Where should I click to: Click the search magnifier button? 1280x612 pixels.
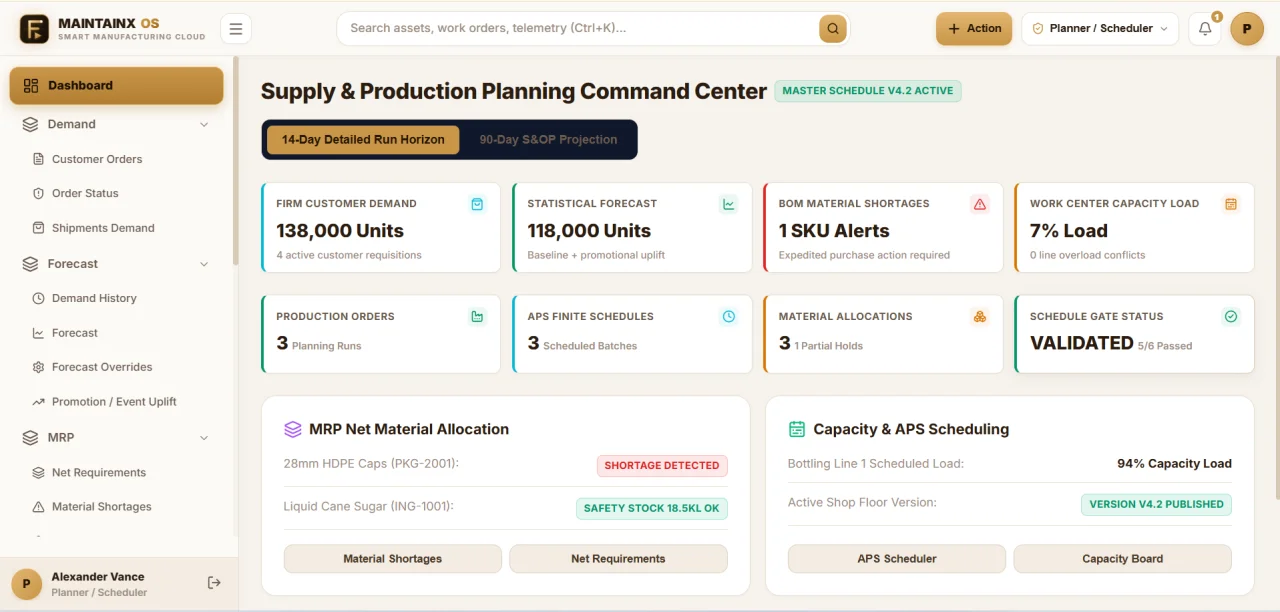(x=832, y=29)
